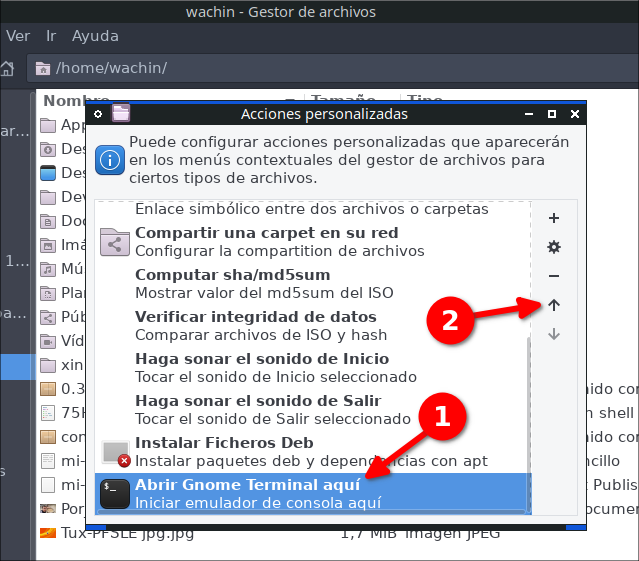Select the Plantillas folder icon in file list
The height and width of the screenshot is (561, 639).
click(48, 293)
